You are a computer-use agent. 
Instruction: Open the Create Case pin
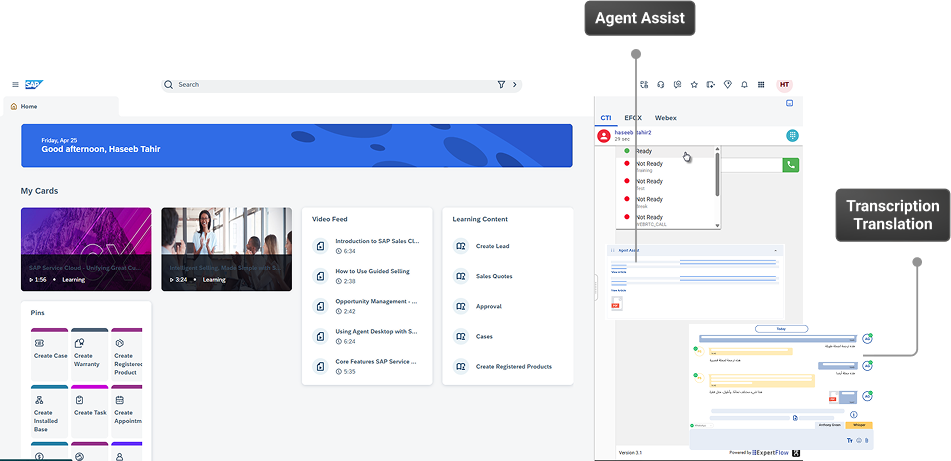click(50, 354)
